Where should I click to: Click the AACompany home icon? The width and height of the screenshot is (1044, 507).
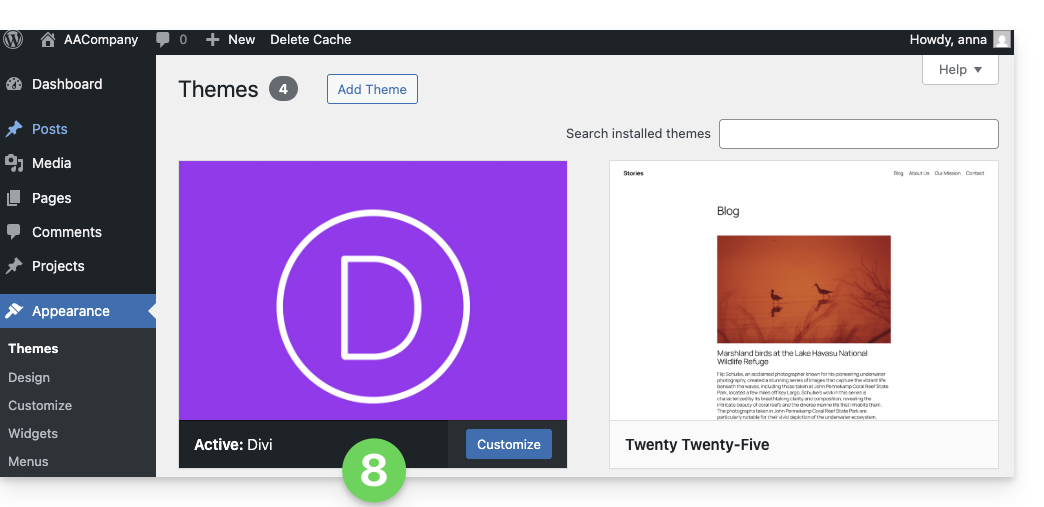click(47, 40)
